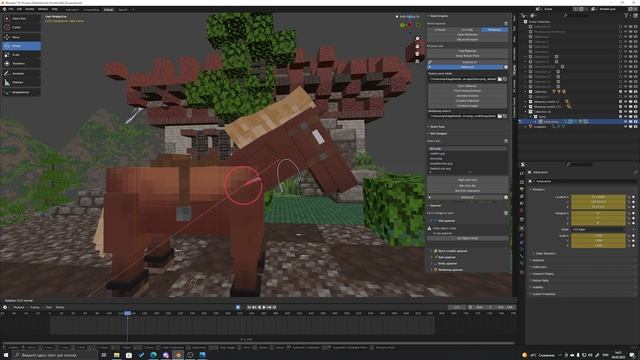Toggle lock next to Location X field
The height and width of the screenshot is (360, 640).
(x=629, y=197)
